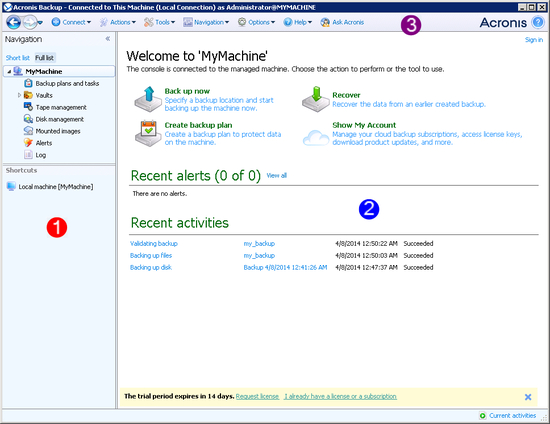Open Disk management in the tree
550x424 pixels.
pos(60,119)
